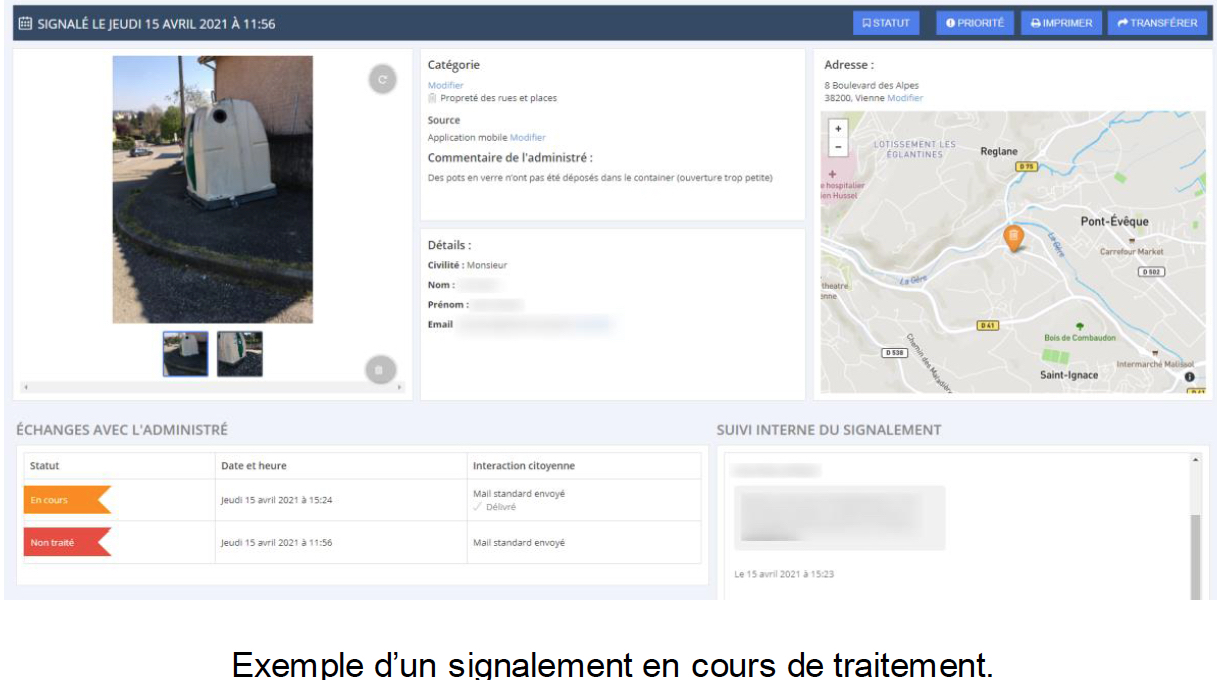Click the Civilité : Monsieur field
The height and width of the screenshot is (680, 1217).
click(467, 265)
